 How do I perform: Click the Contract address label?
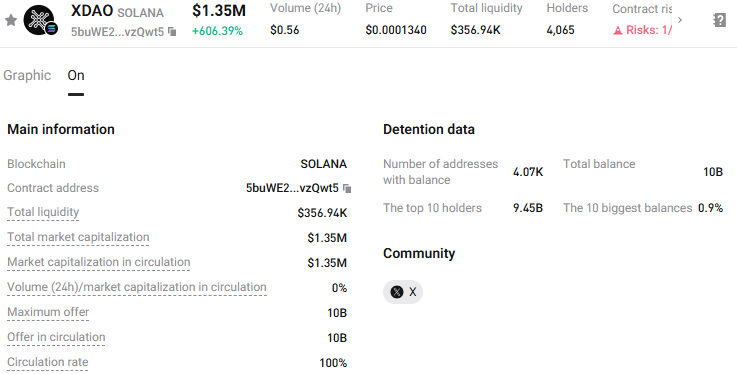pos(53,188)
